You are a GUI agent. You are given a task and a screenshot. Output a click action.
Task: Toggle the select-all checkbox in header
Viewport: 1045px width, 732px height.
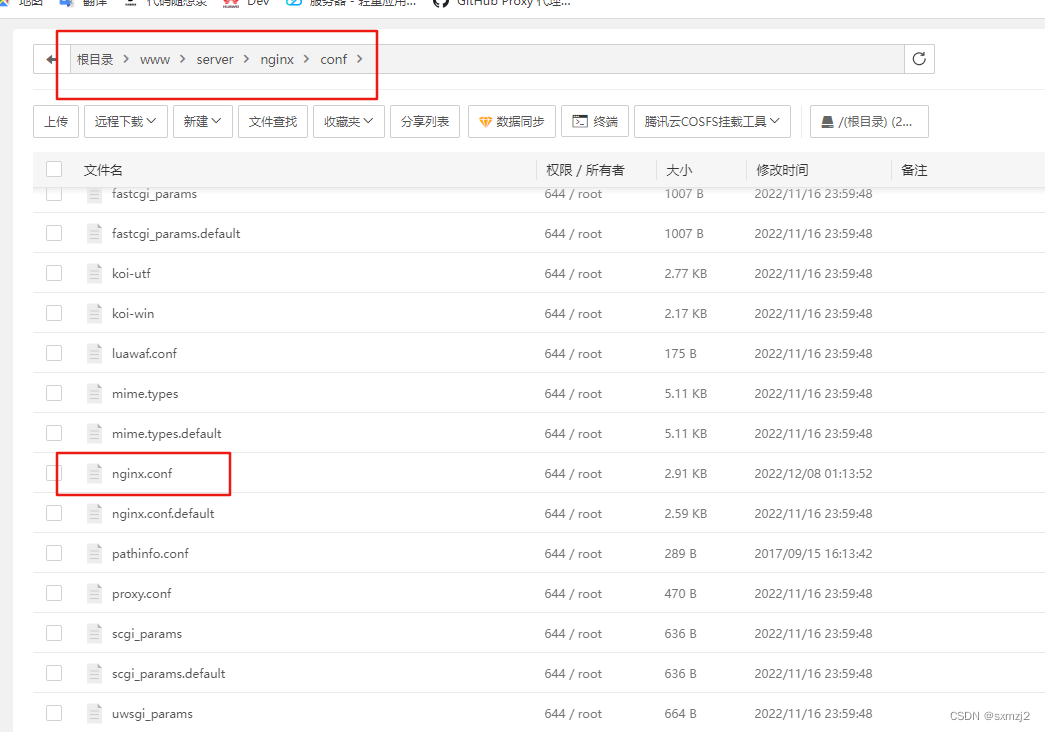click(x=54, y=169)
